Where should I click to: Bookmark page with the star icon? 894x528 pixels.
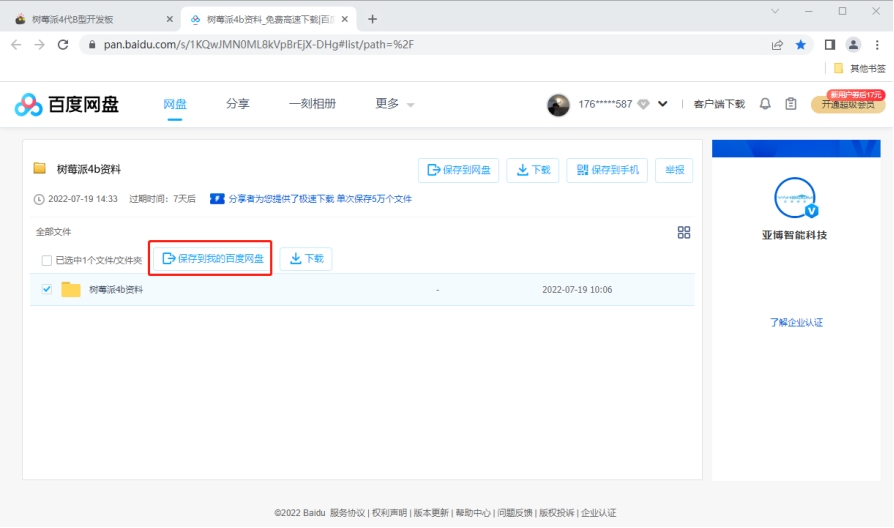point(801,45)
